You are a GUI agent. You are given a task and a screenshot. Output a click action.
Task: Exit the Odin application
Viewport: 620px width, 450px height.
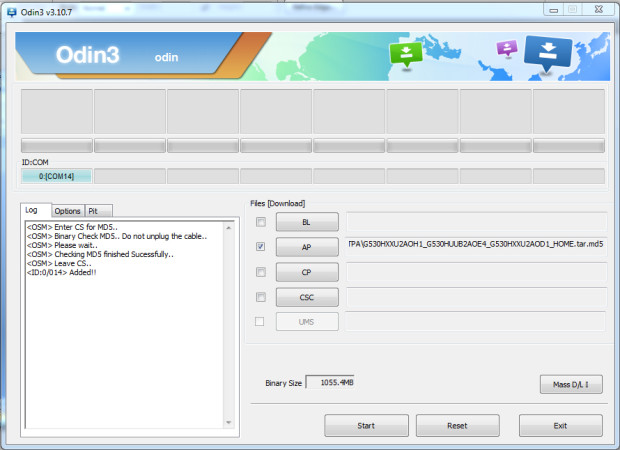[561, 425]
